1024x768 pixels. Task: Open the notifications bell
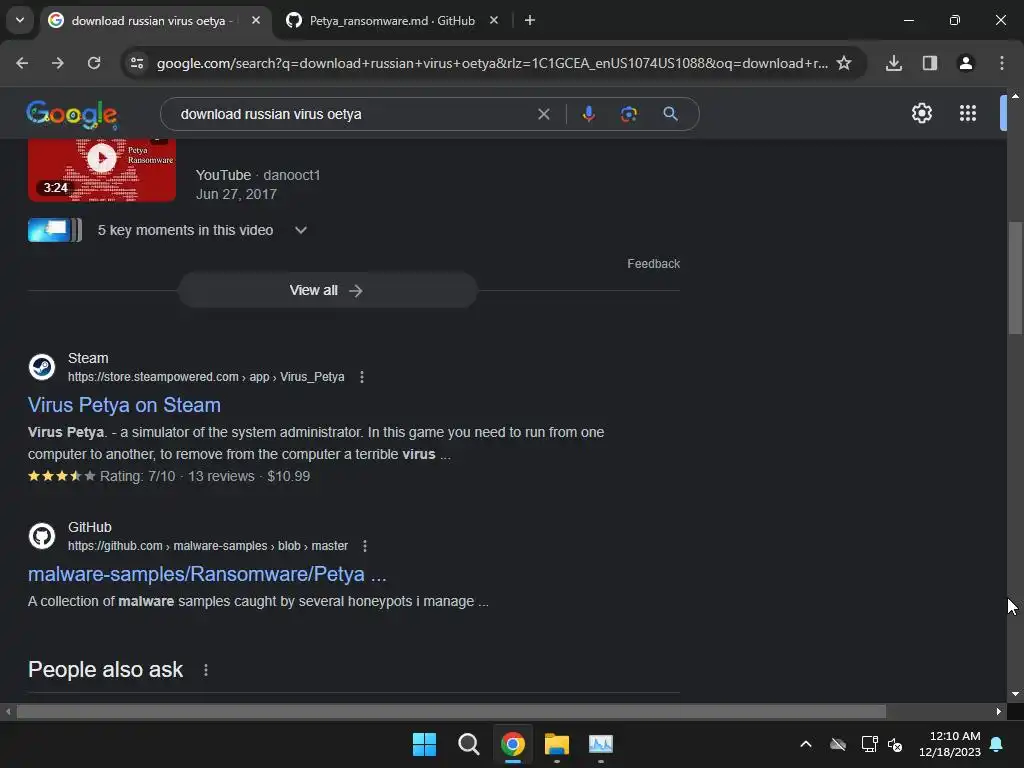[x=997, y=744]
